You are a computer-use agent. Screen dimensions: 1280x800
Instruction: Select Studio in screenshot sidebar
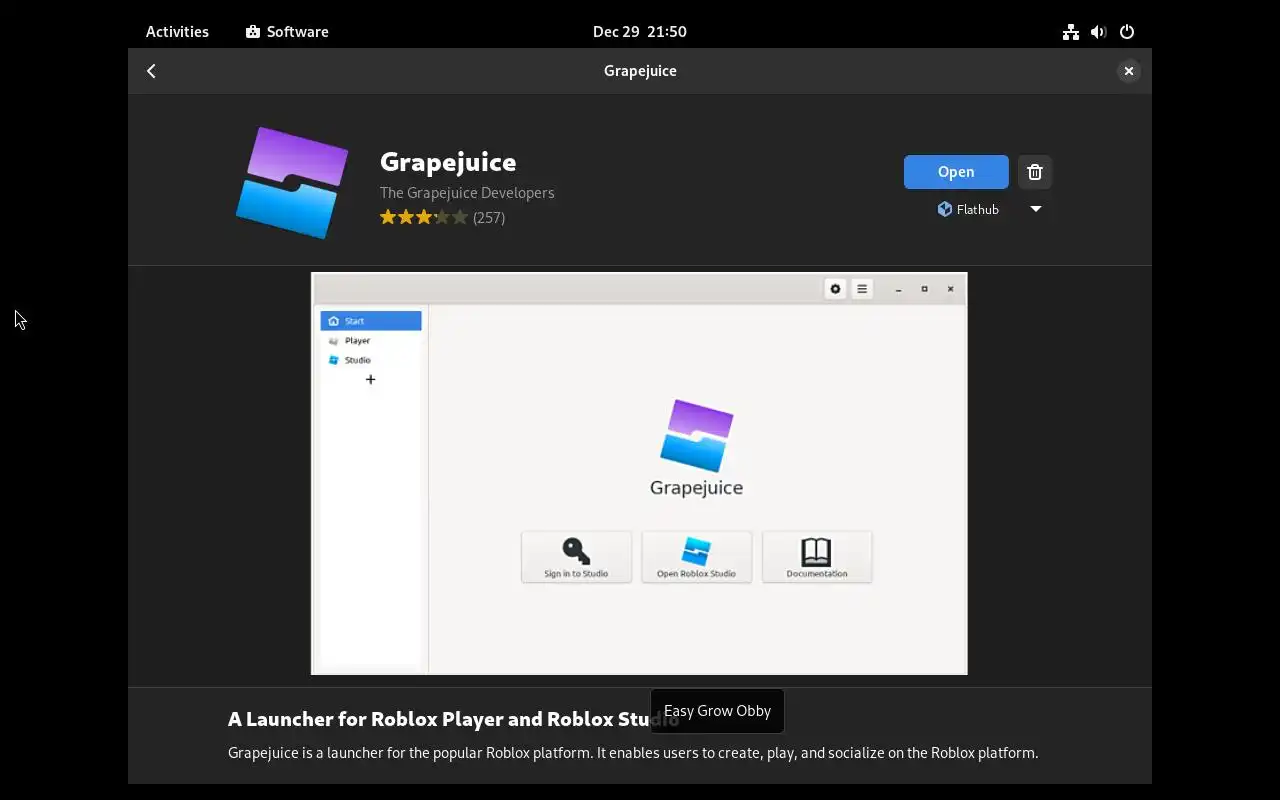pos(371,360)
